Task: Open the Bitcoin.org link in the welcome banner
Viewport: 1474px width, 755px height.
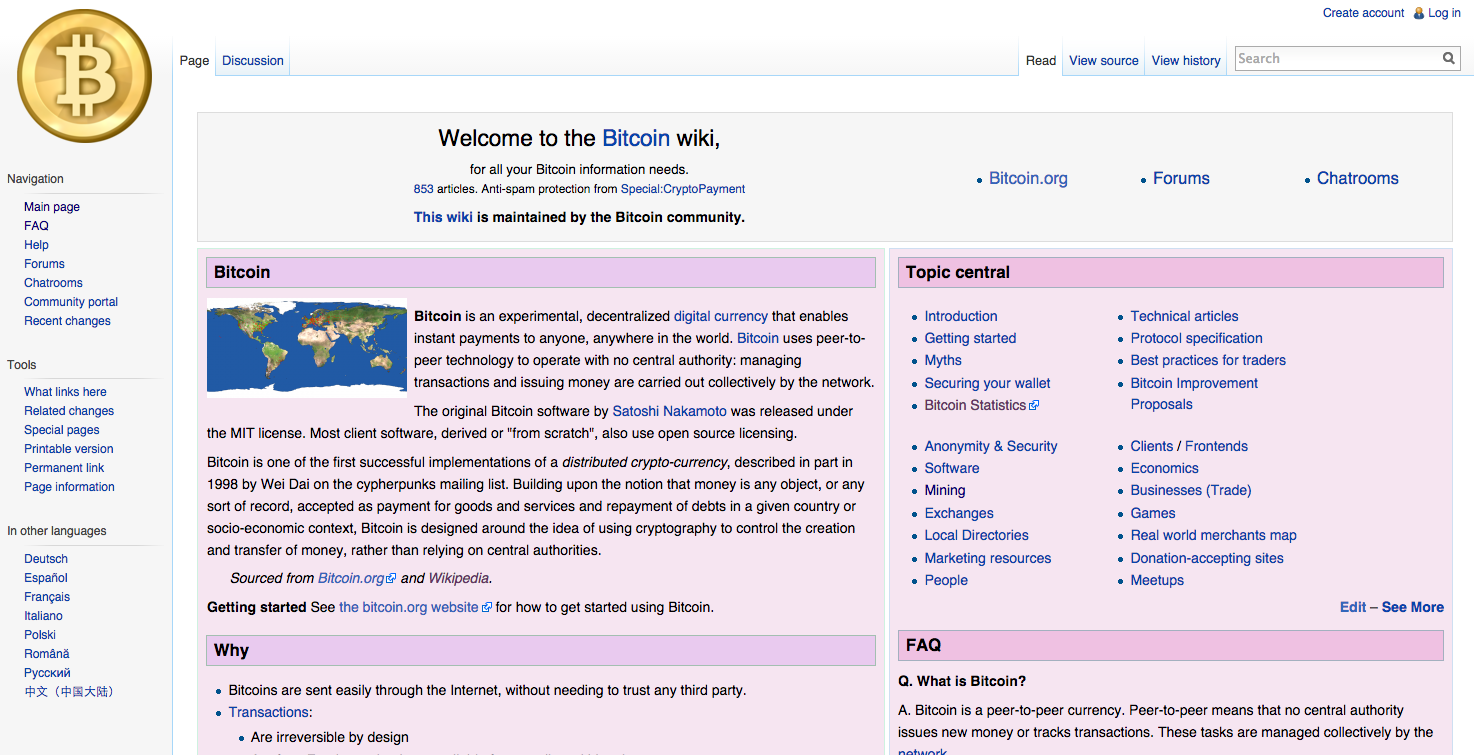Action: click(1028, 179)
